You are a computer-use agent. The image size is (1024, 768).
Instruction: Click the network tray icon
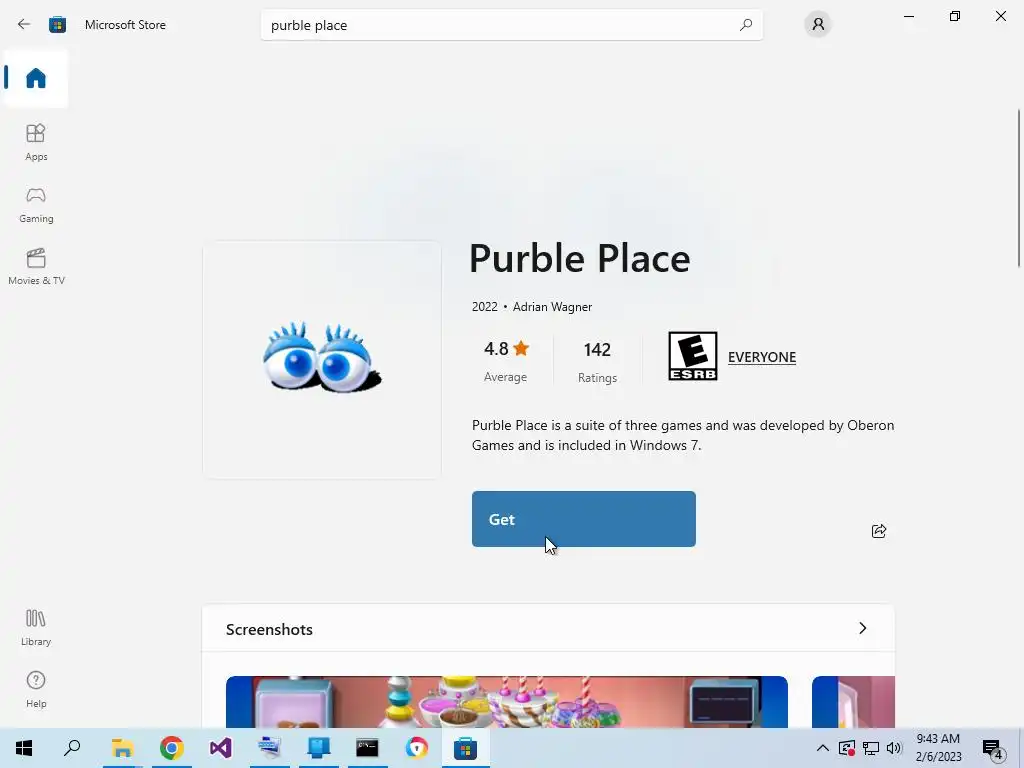point(871,748)
